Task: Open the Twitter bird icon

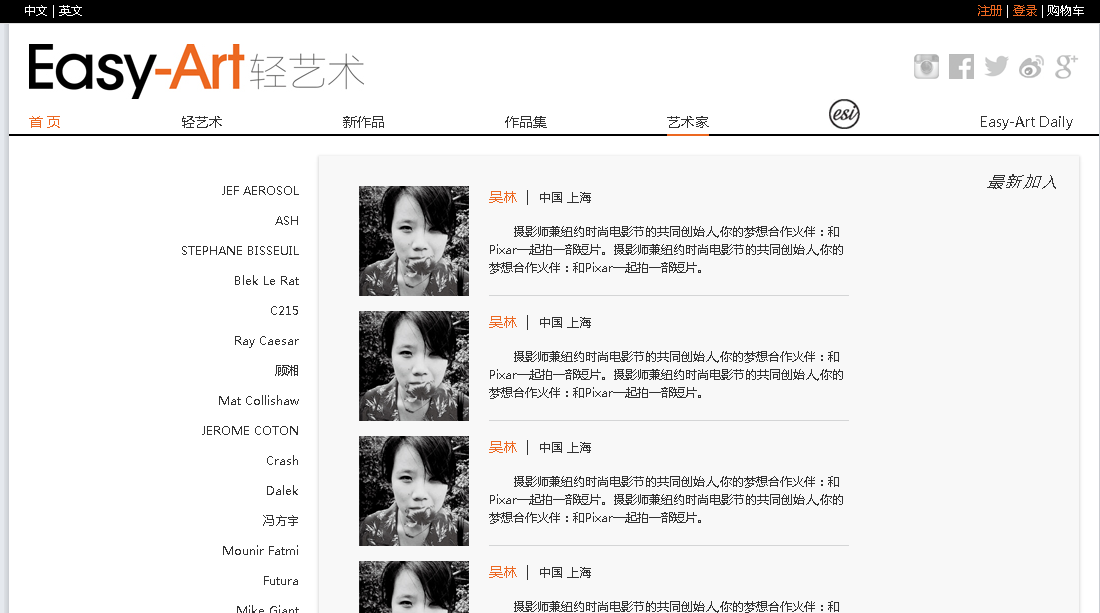Action: point(996,67)
